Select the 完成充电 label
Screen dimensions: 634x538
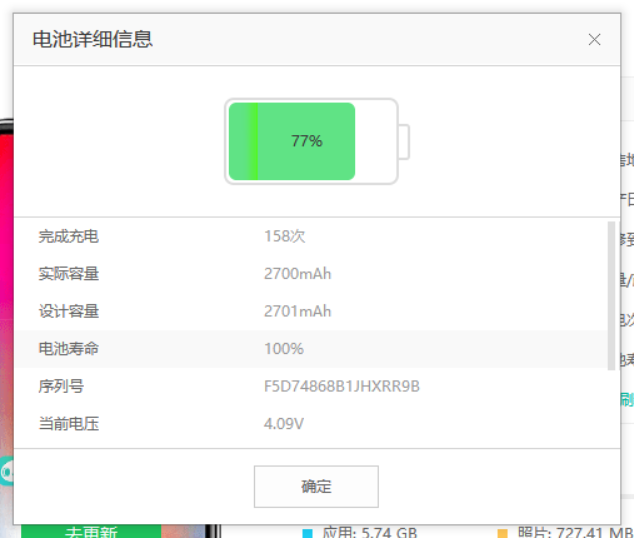tap(68, 236)
